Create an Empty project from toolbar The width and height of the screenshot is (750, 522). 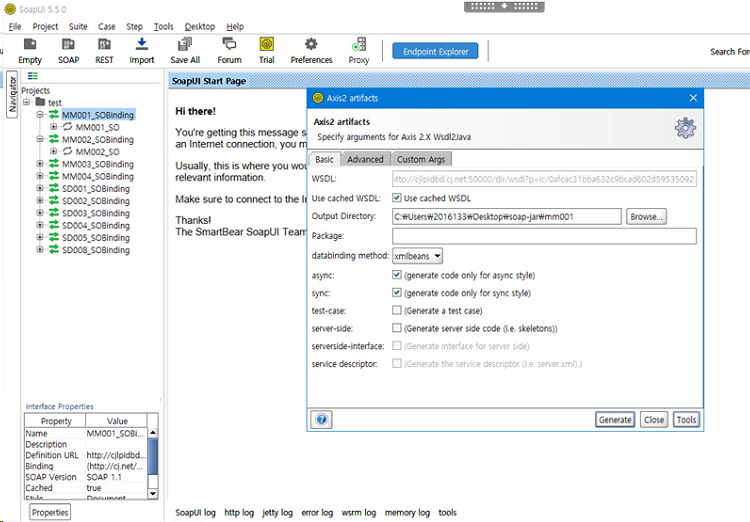tap(30, 51)
